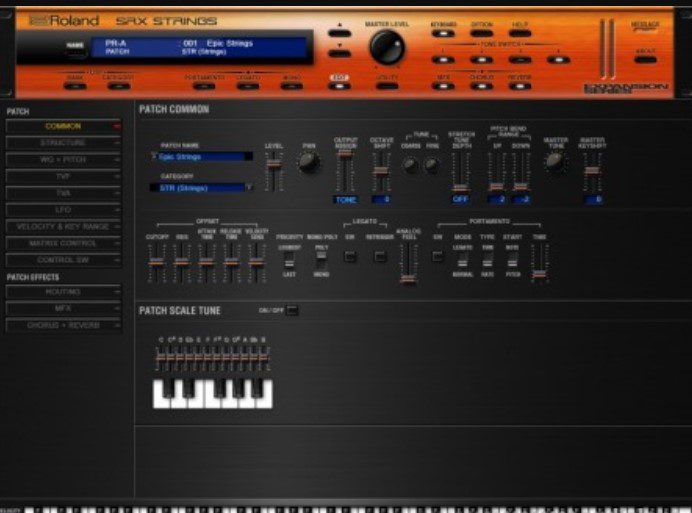The image size is (692, 513).
Task: Toggle the Legato Retrigger button
Action: pyautogui.click(x=380, y=256)
